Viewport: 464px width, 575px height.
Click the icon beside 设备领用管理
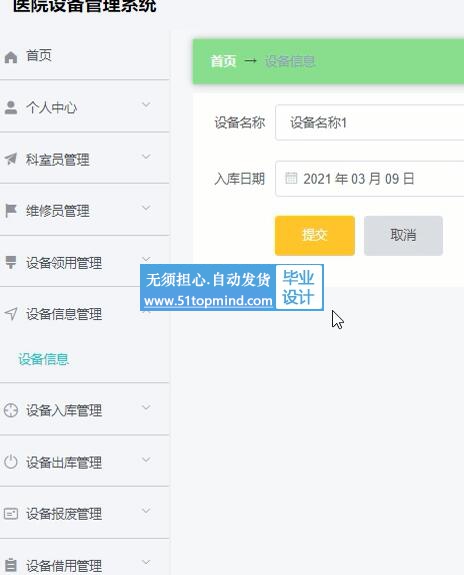(11, 262)
